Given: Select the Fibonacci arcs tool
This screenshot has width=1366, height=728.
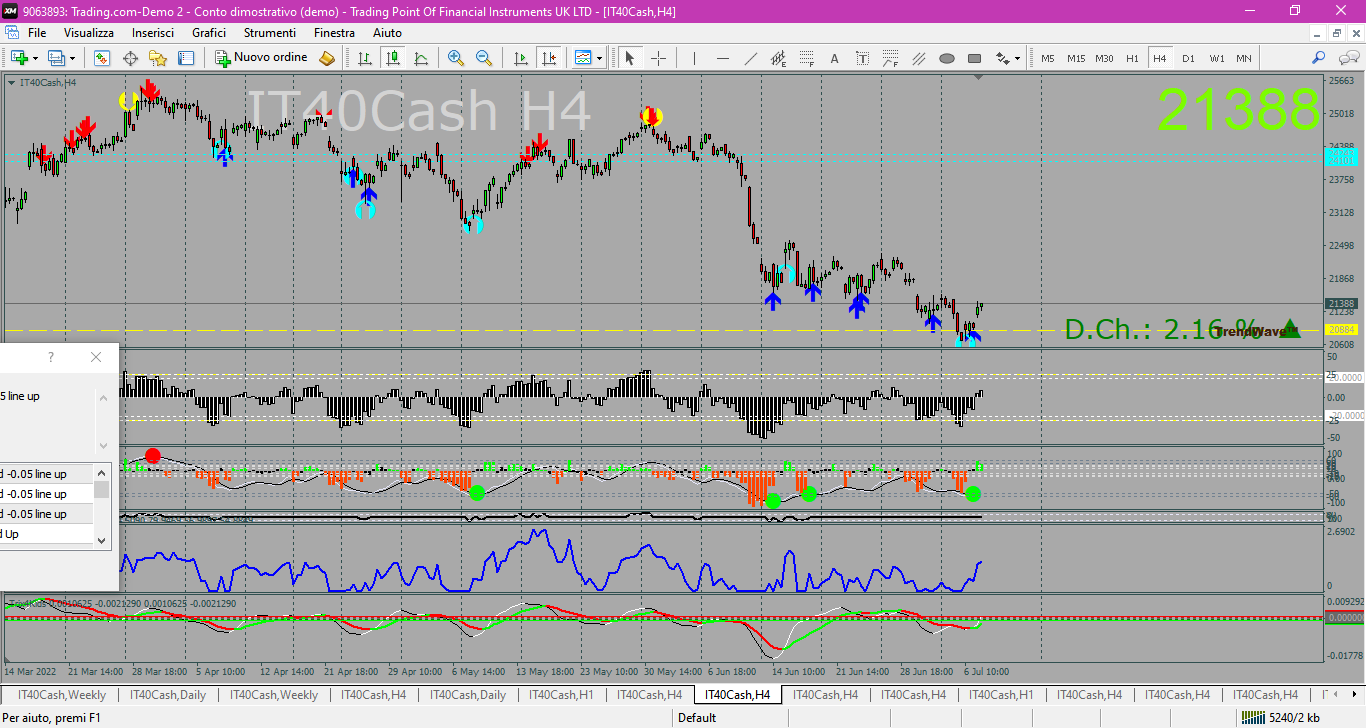Looking at the screenshot, I should tap(891, 58).
